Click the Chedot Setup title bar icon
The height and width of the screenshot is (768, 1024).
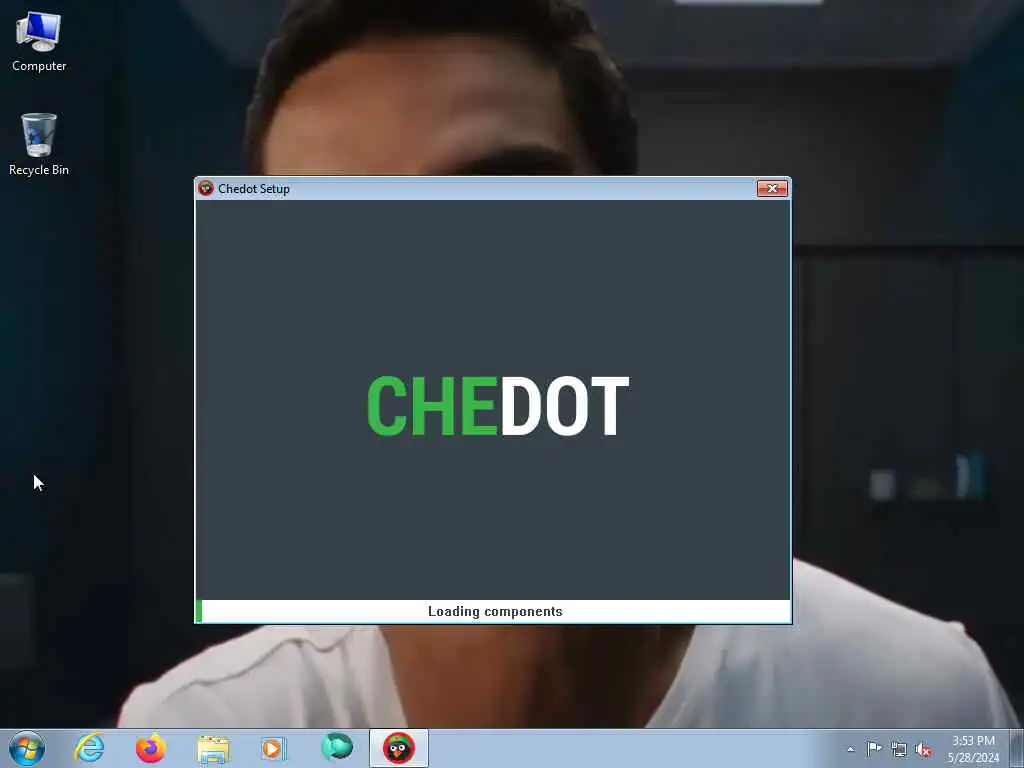pyautogui.click(x=206, y=189)
